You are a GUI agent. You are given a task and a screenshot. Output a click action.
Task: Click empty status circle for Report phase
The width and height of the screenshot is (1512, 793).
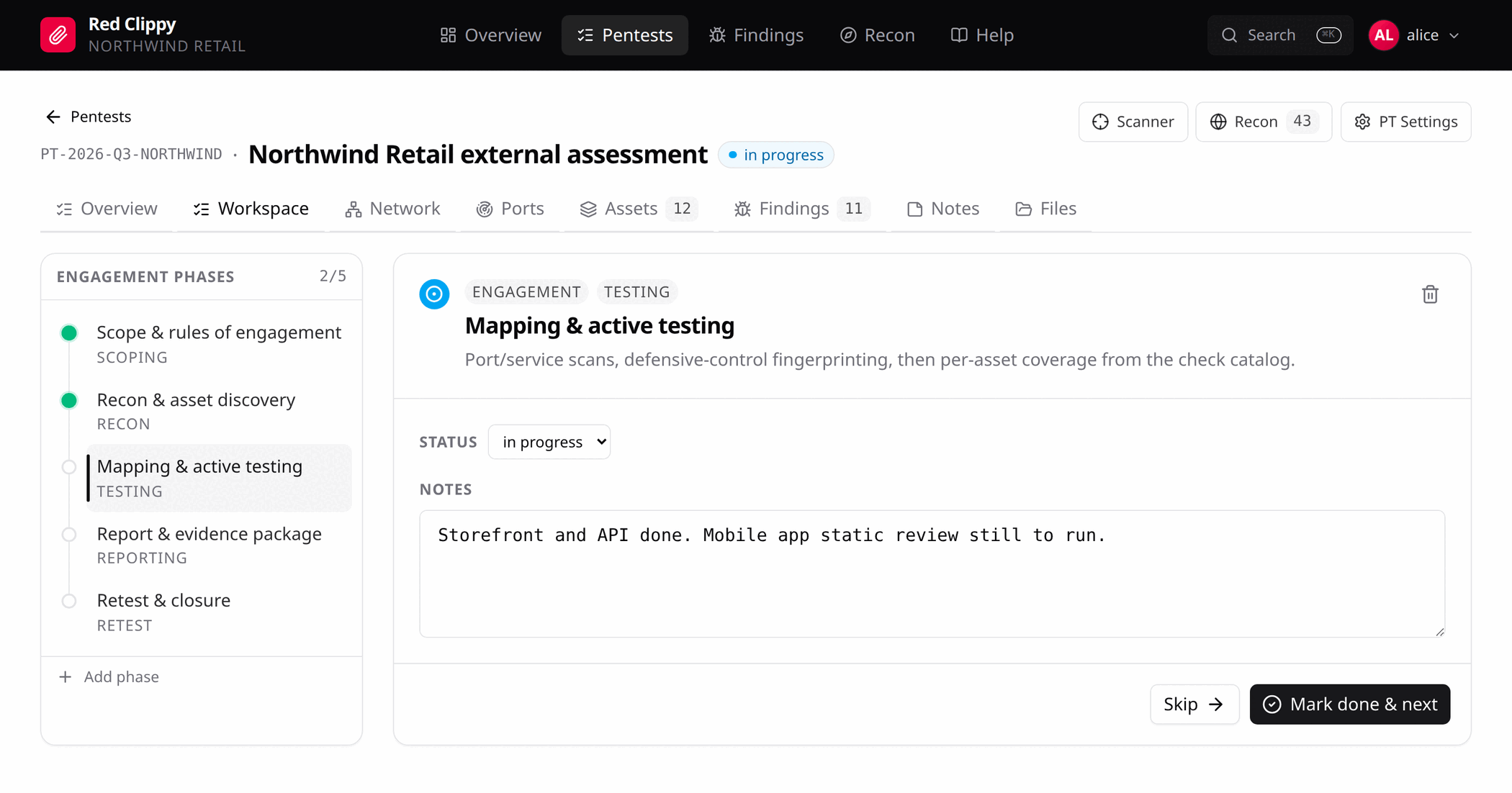(69, 535)
